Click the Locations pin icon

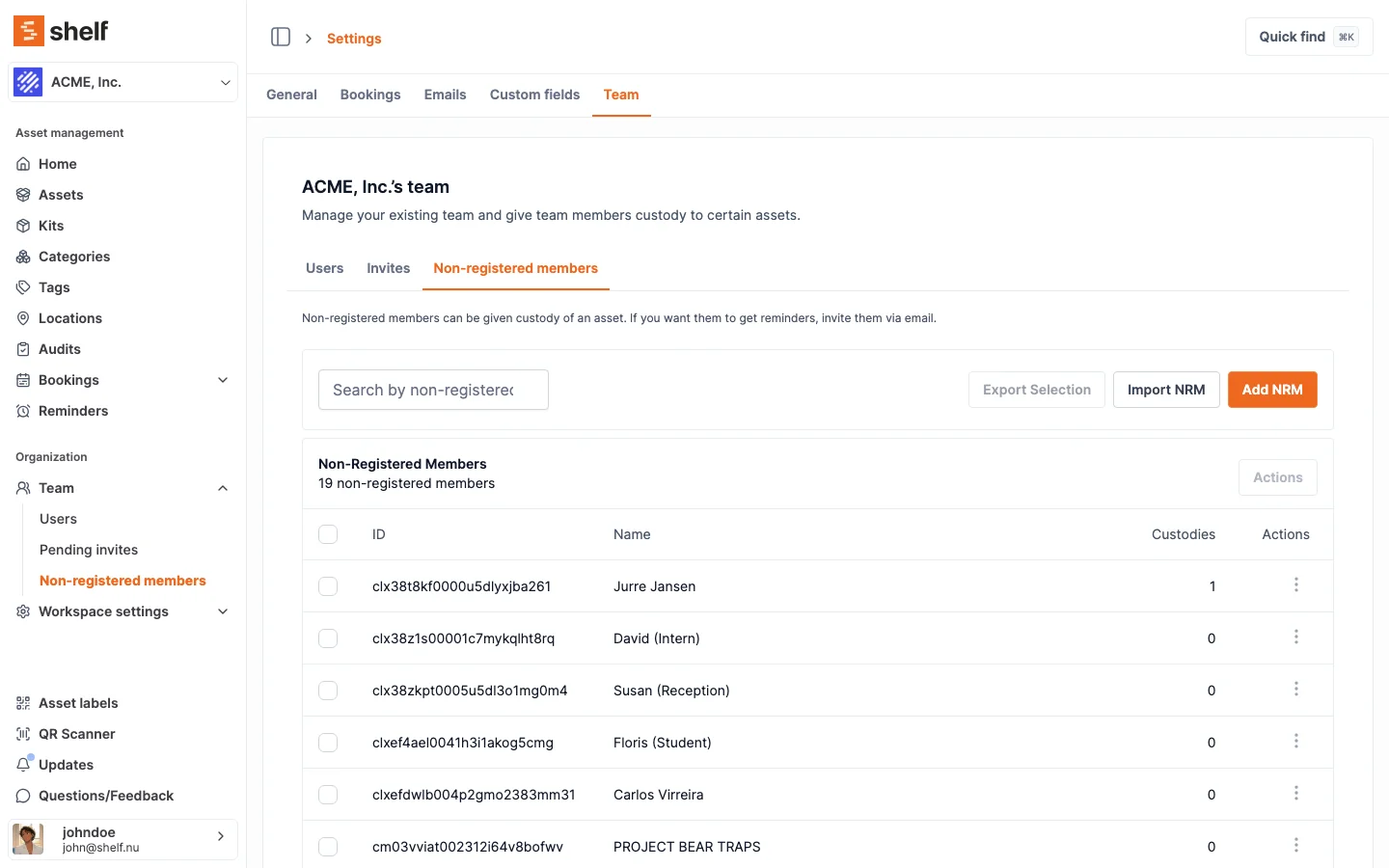23,318
